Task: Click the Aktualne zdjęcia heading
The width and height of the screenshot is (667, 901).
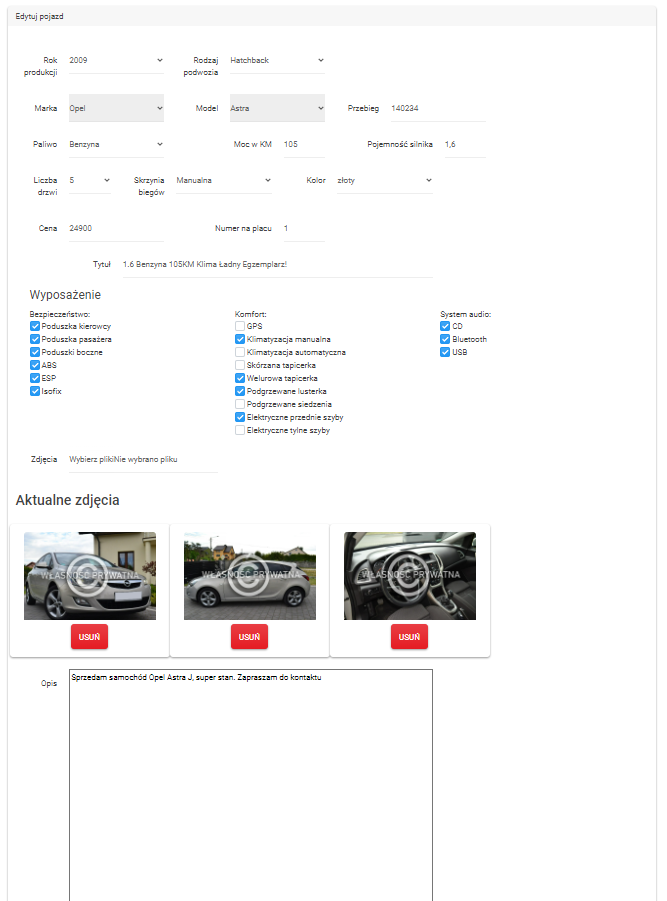Action: point(67,500)
